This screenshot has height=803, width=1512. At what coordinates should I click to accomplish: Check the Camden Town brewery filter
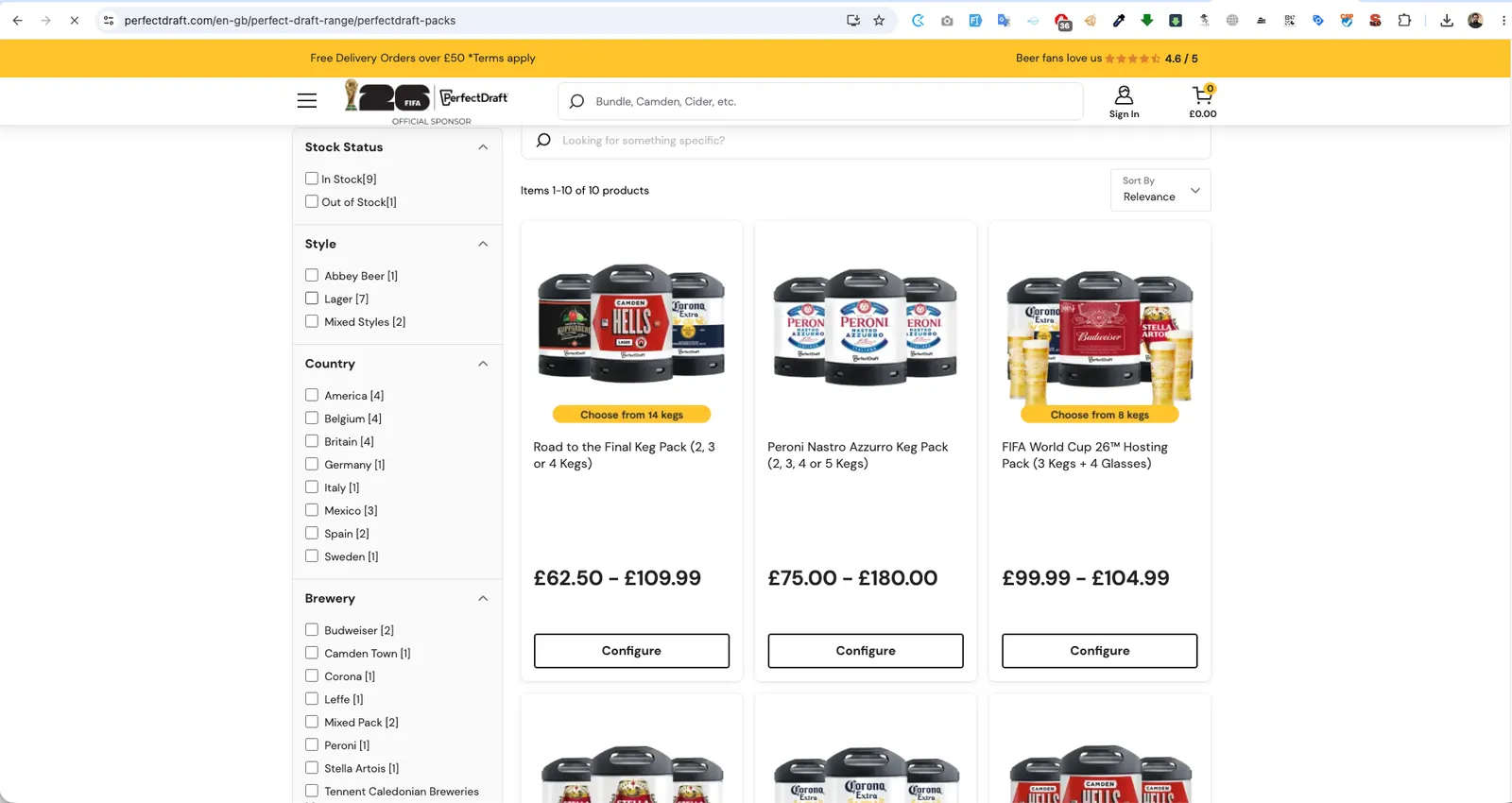(312, 653)
